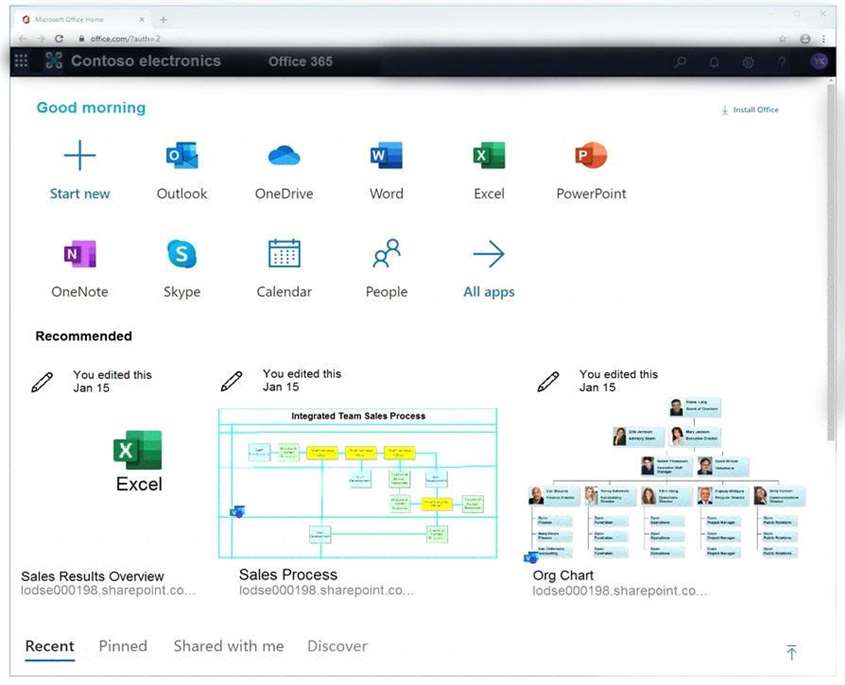Open the help question mark

pos(781,62)
